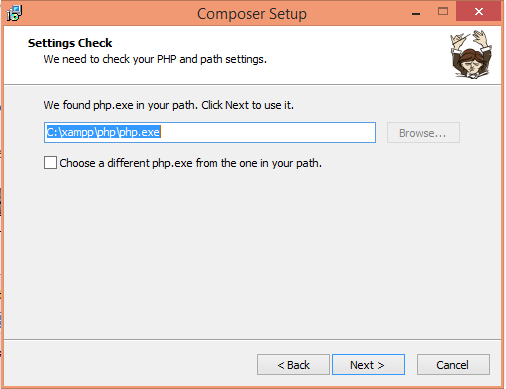Click the Composer conductor logo image
The image size is (506, 389).
(471, 54)
